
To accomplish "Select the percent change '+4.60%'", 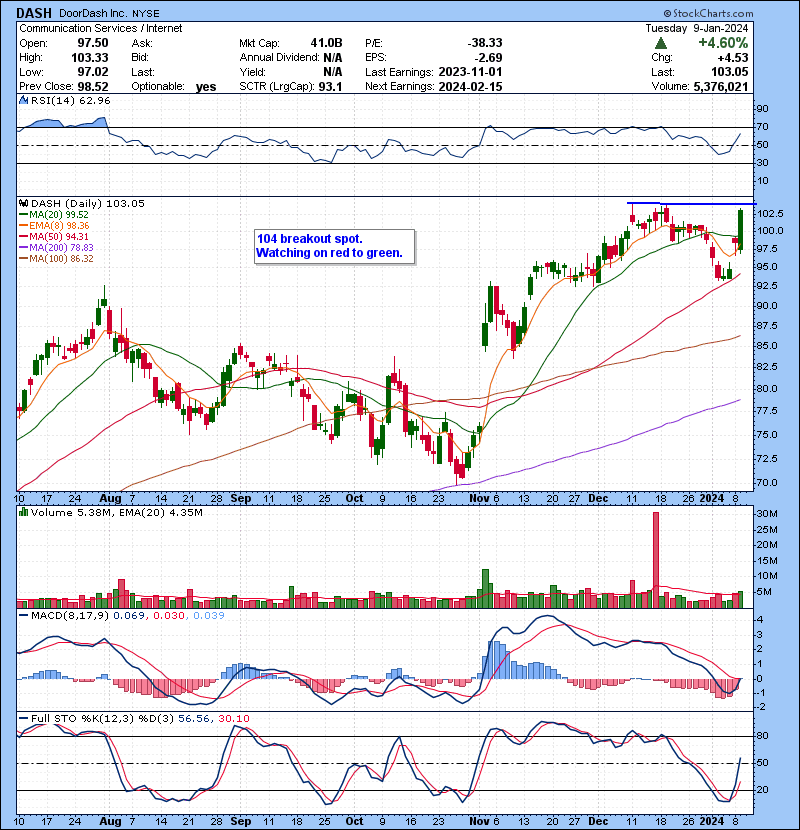I will point(723,43).
